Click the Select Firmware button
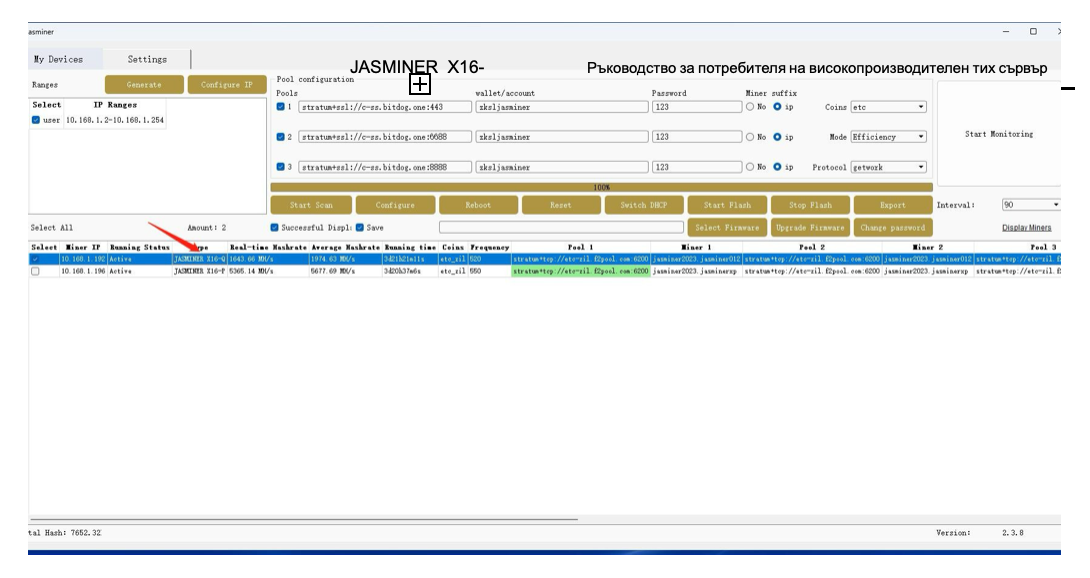This screenshot has width=1090, height=578. (x=727, y=227)
